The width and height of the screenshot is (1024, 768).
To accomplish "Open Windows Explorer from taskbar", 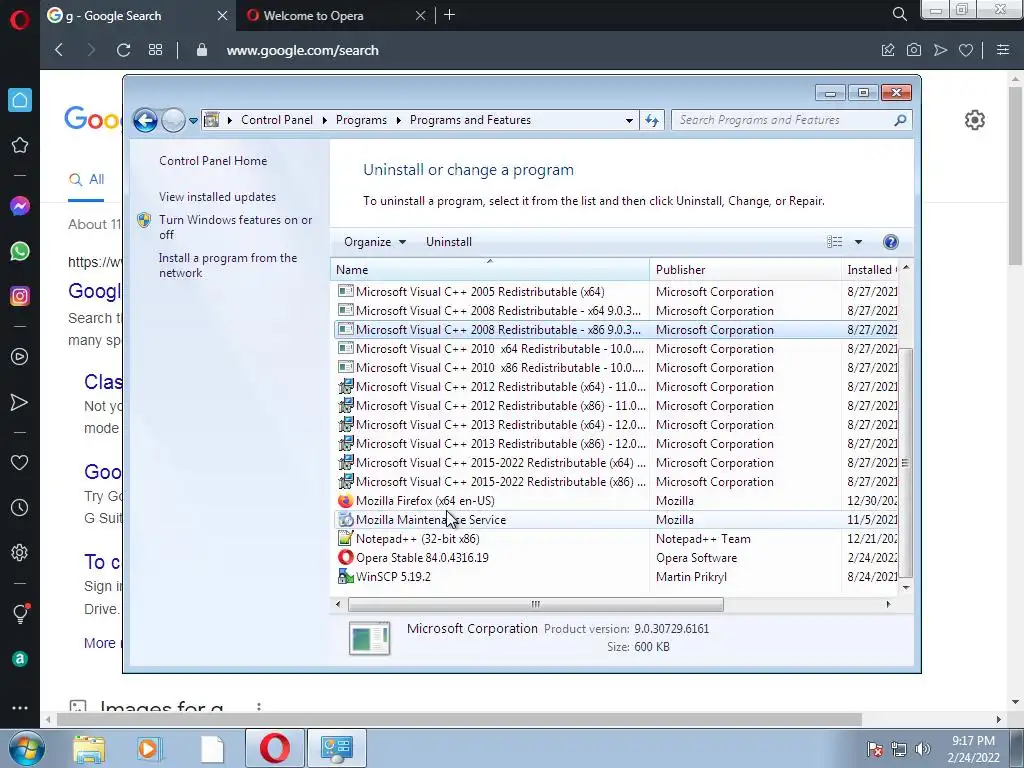I will 89,748.
